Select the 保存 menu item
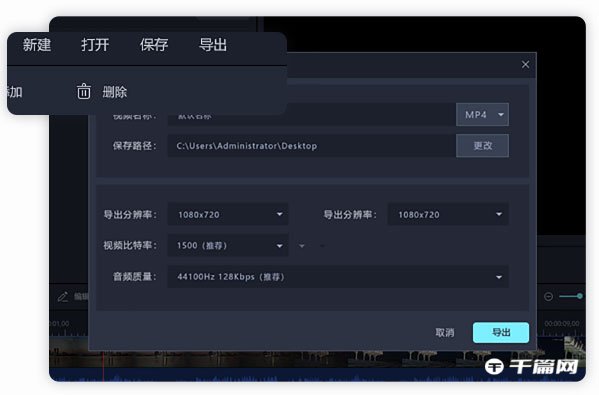The height and width of the screenshot is (395, 599). [154, 45]
